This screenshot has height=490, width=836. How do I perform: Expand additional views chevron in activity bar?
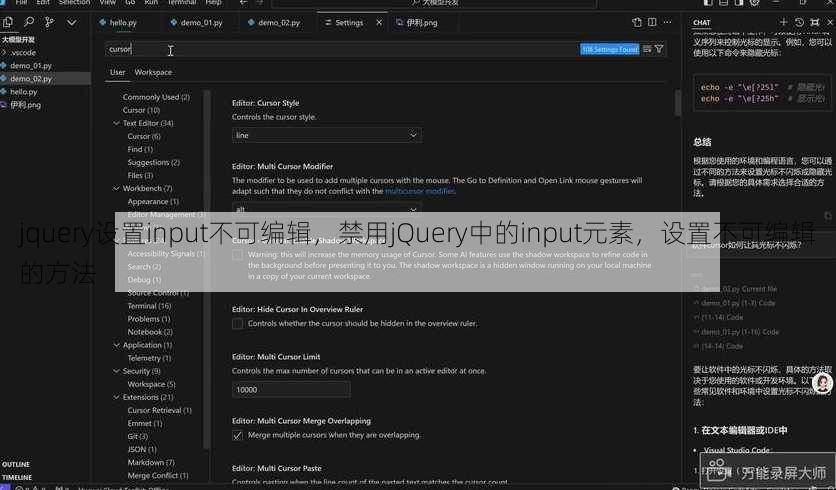[x=71, y=22]
